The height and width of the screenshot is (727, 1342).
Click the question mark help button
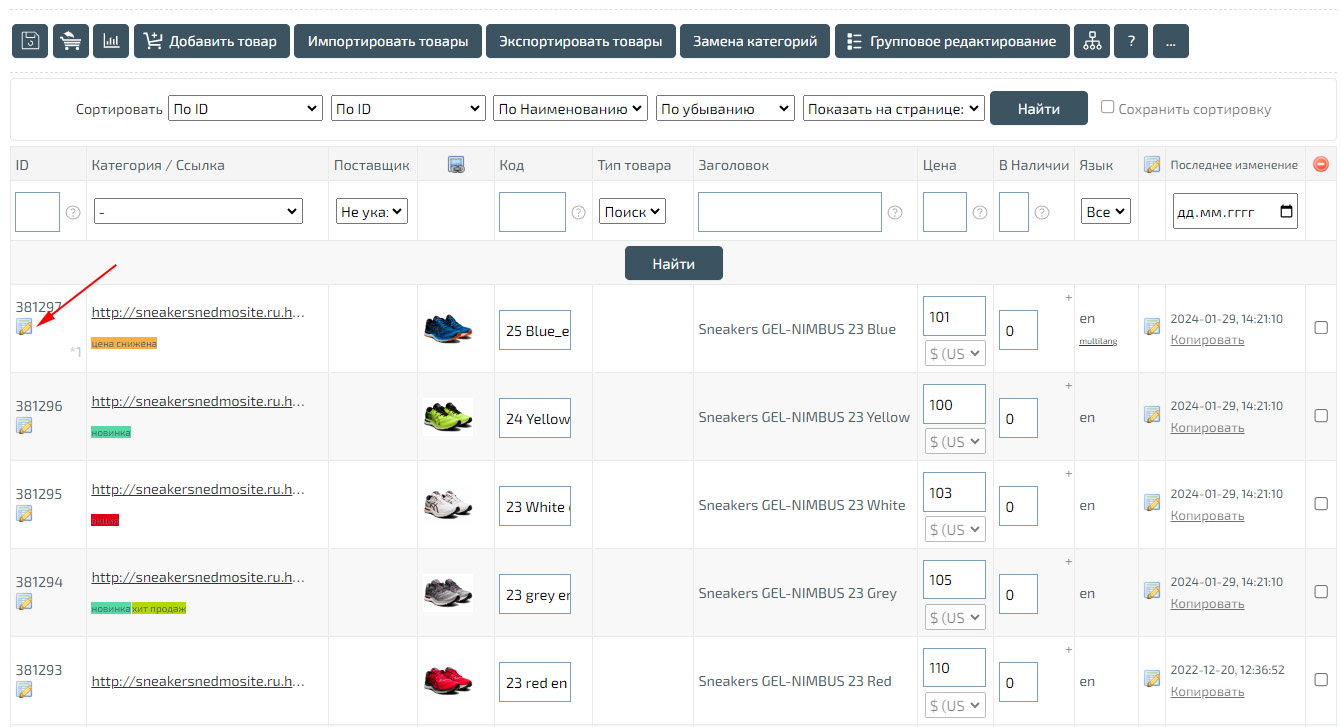click(x=1130, y=41)
